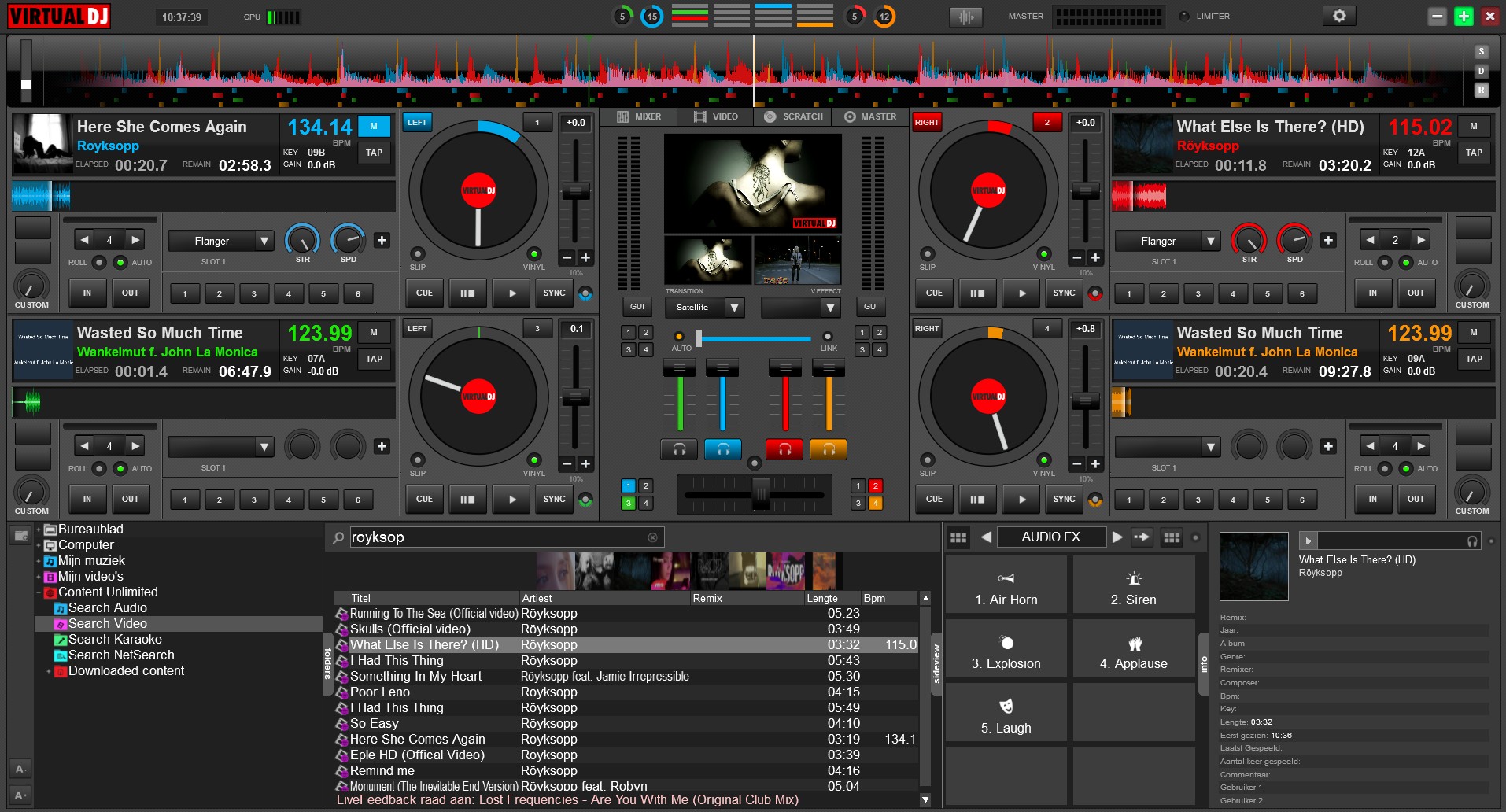Open the settings gear in top bar
Viewport: 1506px width, 812px height.
point(1339,16)
